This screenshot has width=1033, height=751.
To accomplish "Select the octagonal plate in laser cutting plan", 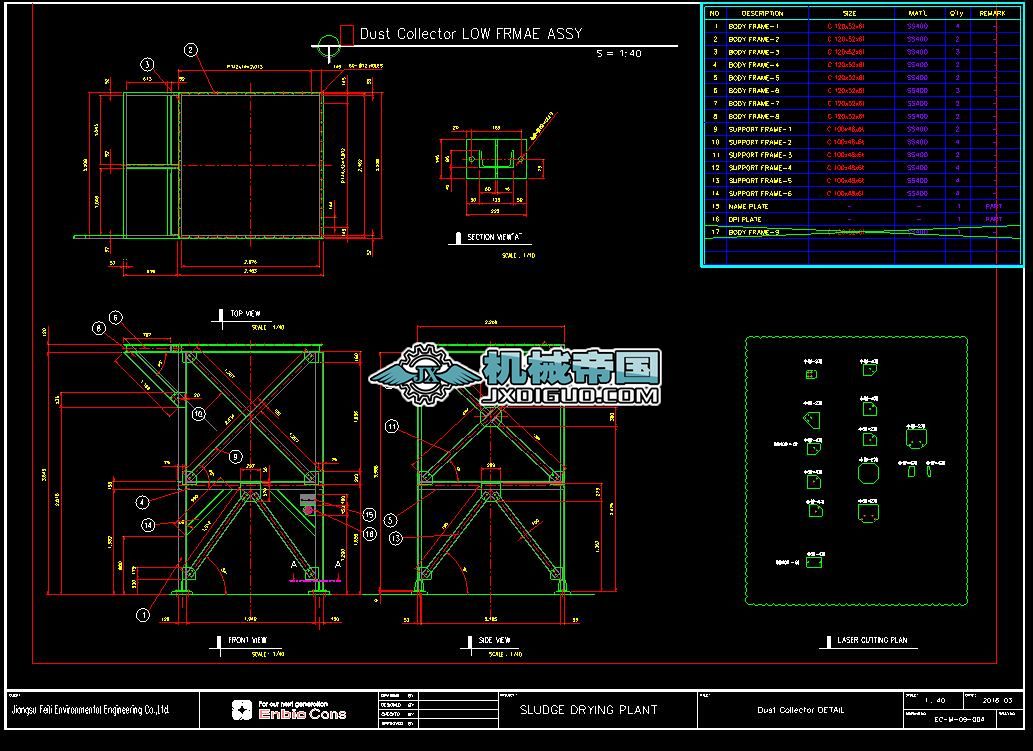I will pos(868,474).
